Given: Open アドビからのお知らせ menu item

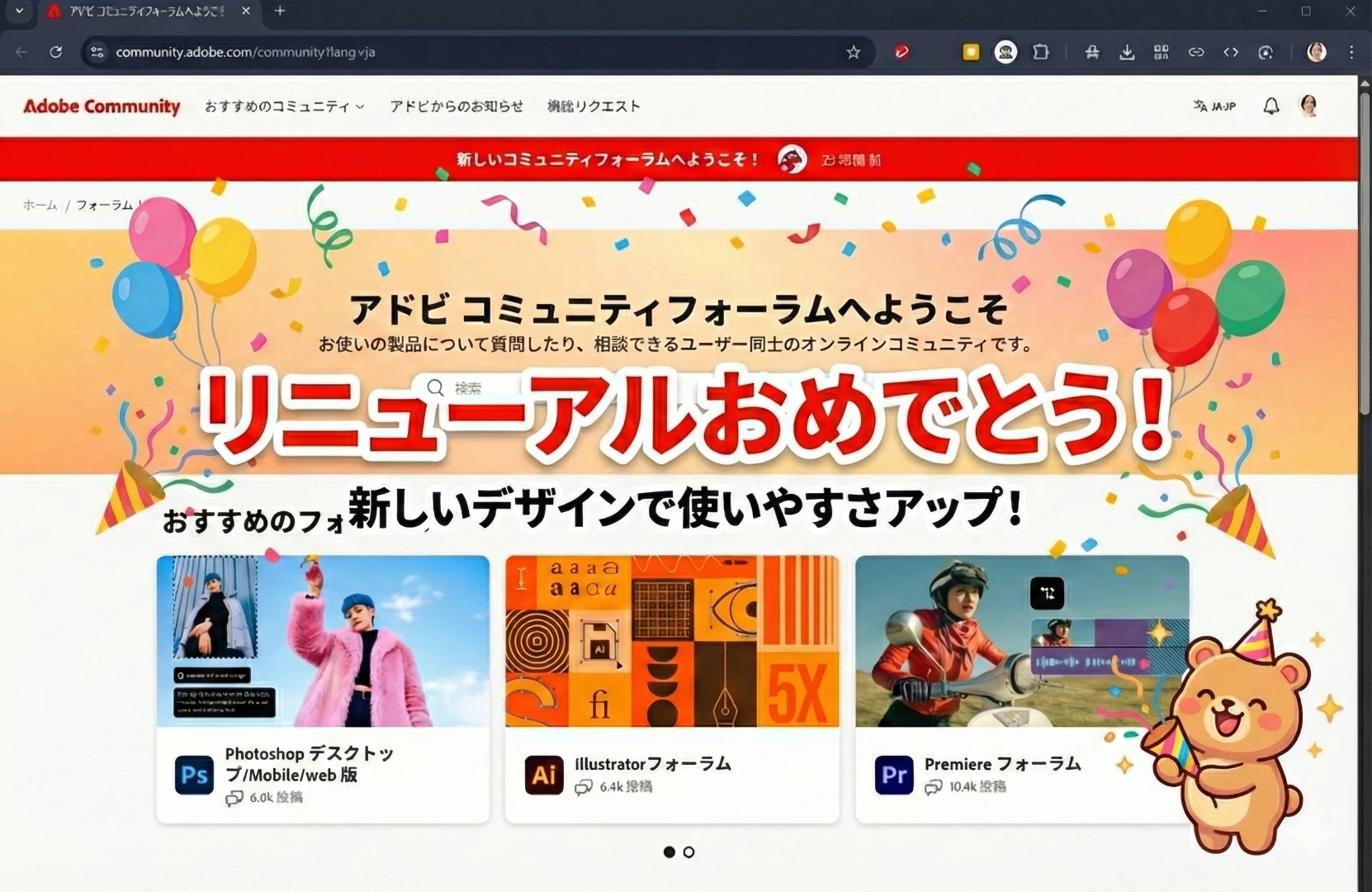Looking at the screenshot, I should pos(457,106).
